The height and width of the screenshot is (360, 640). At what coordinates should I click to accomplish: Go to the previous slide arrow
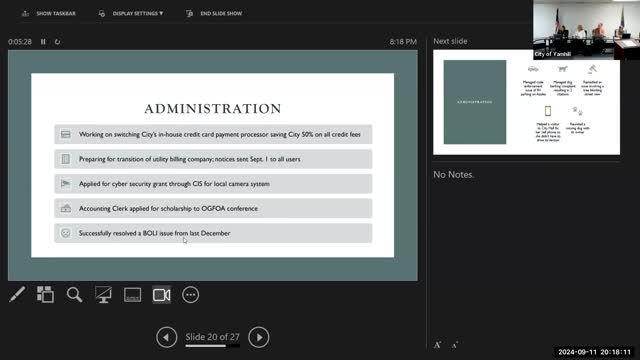coord(167,337)
